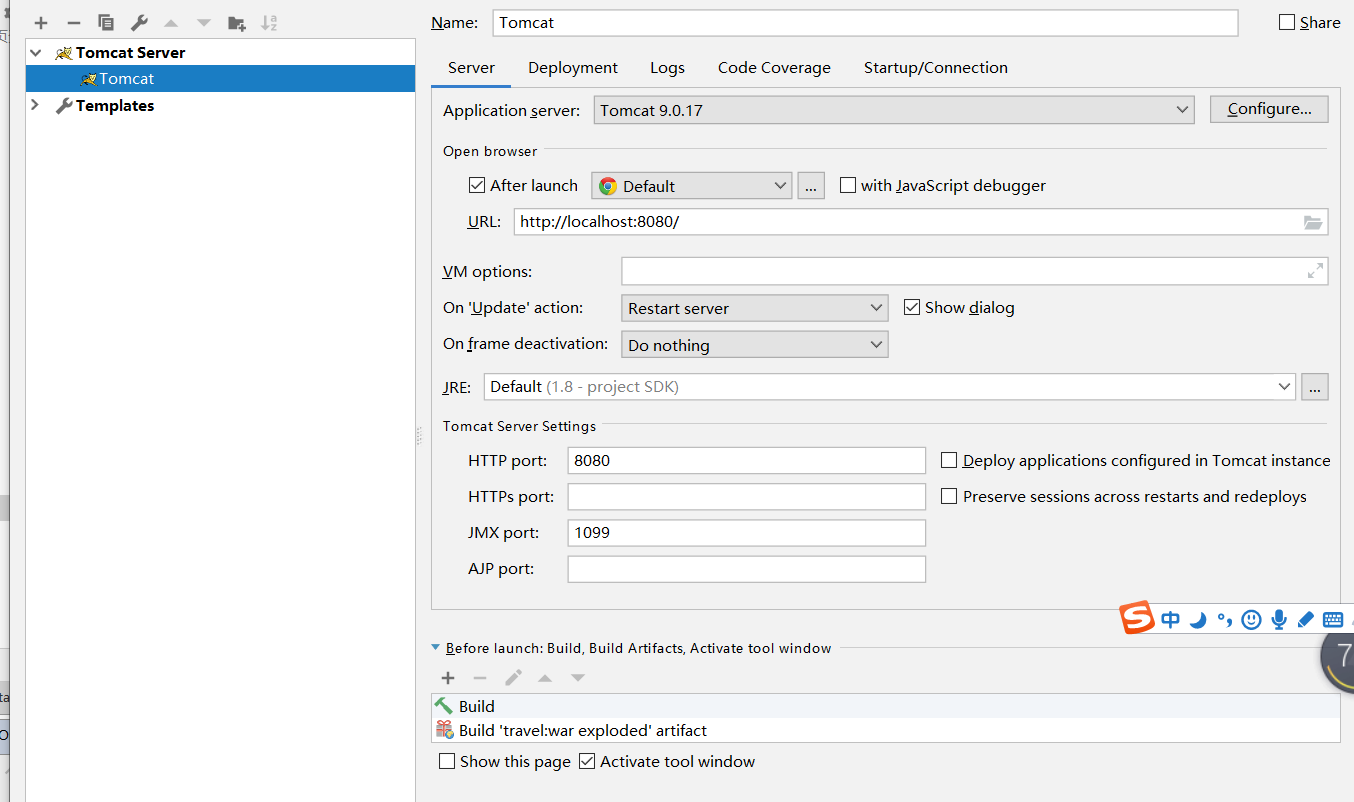Click JRE browse ellipsis button
1354x802 pixels.
click(1315, 387)
